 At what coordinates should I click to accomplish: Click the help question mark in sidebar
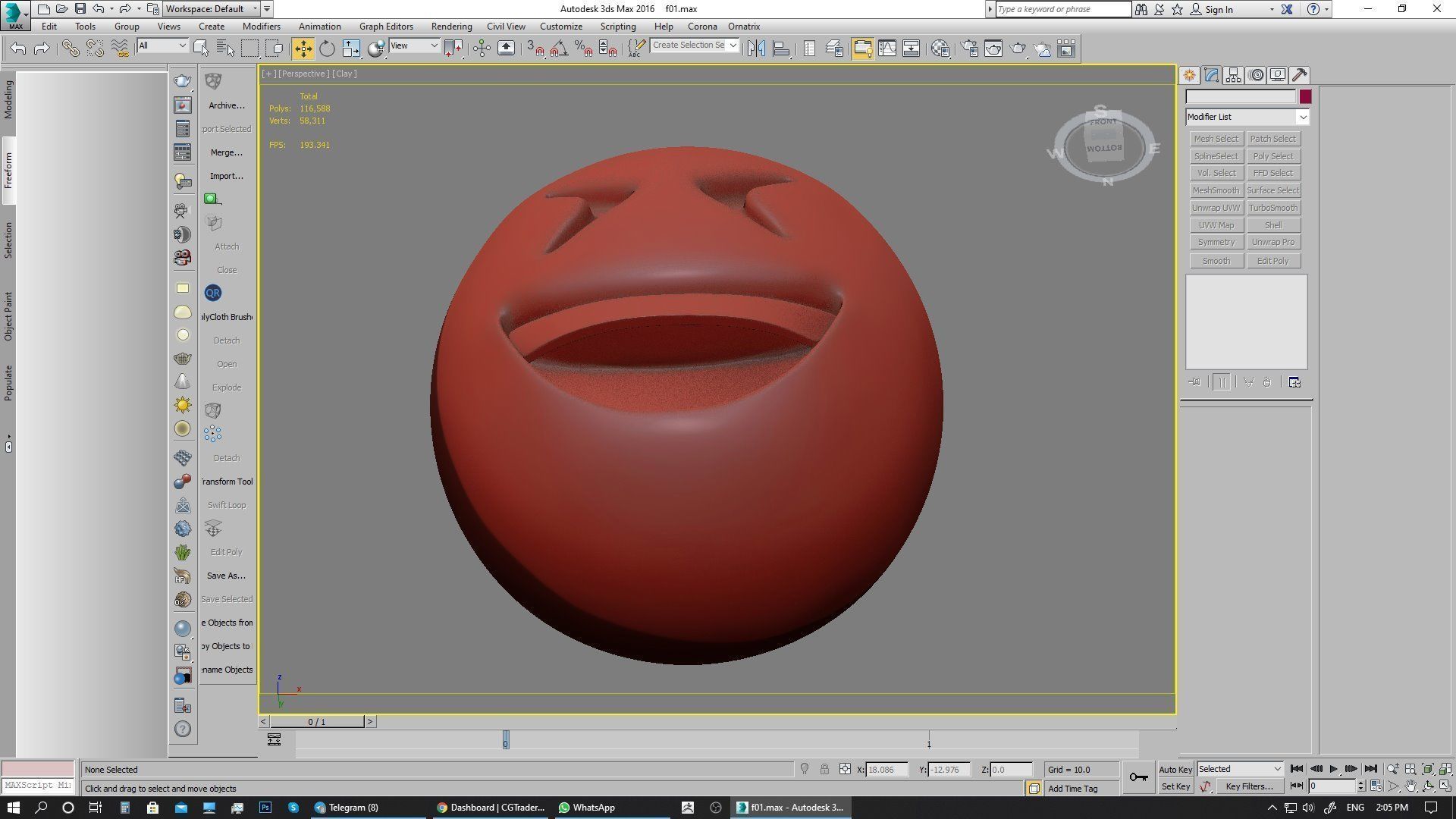tap(183, 730)
